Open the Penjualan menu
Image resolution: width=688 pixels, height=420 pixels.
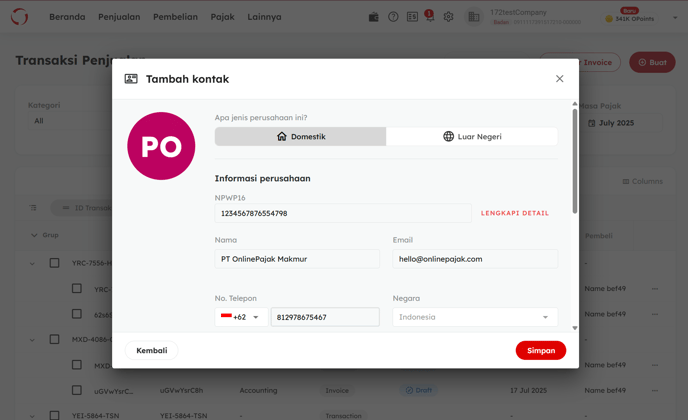click(119, 17)
